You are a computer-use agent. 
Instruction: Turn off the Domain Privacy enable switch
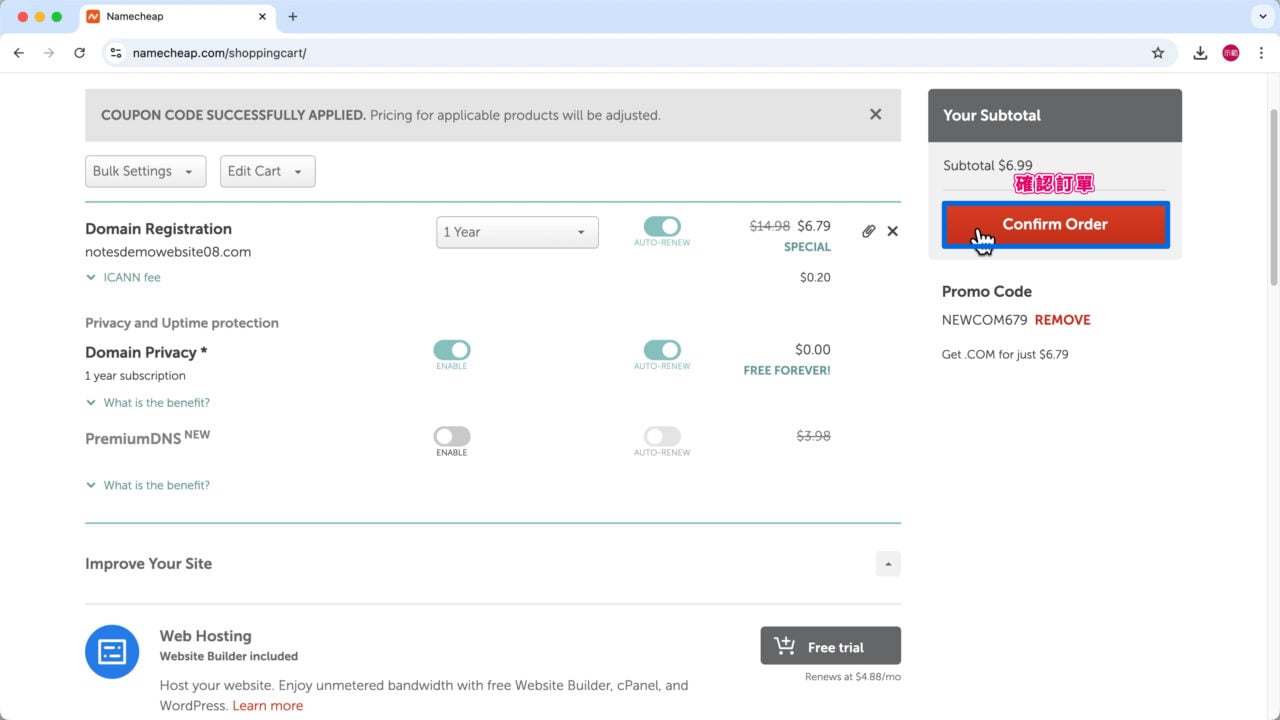pyautogui.click(x=452, y=349)
